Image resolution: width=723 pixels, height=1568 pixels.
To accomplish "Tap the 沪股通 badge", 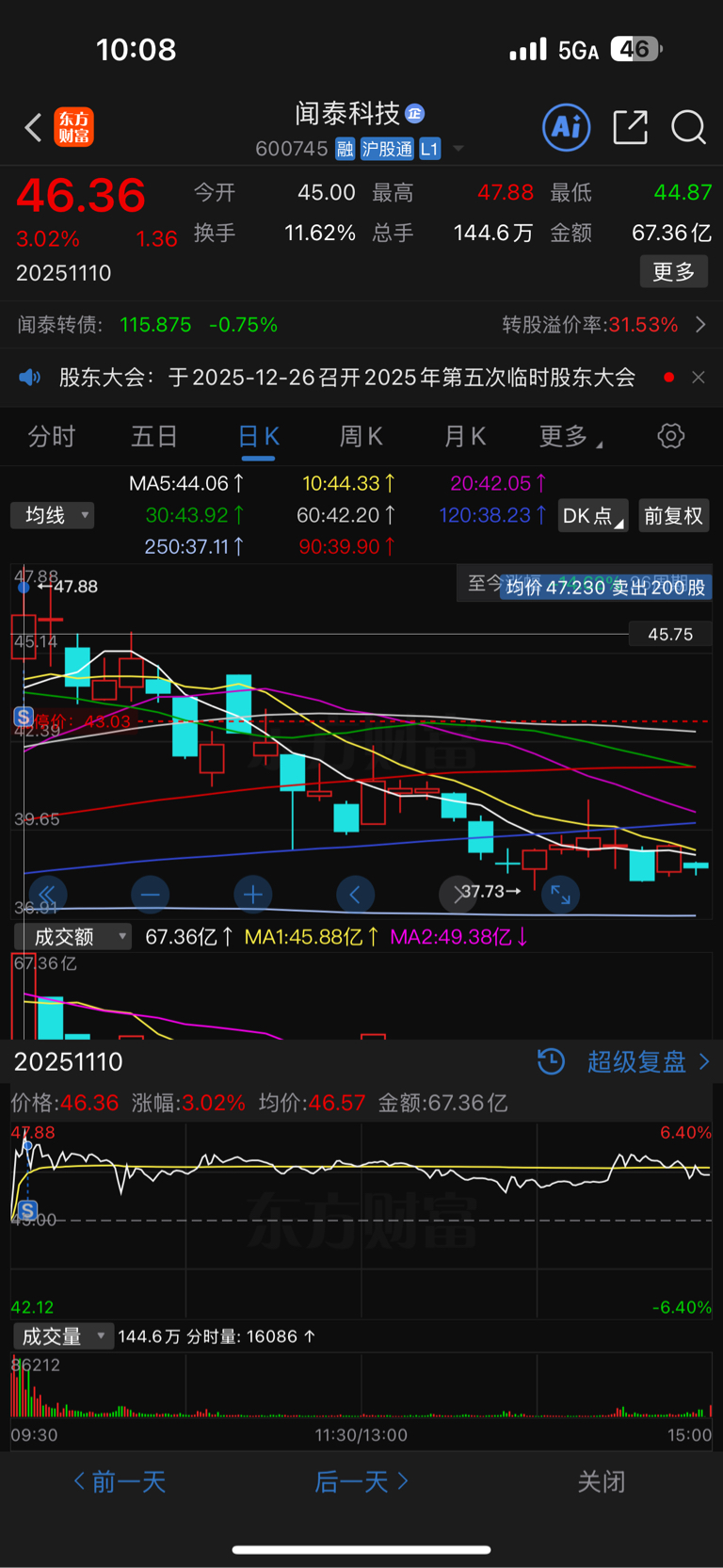I will tap(387, 149).
